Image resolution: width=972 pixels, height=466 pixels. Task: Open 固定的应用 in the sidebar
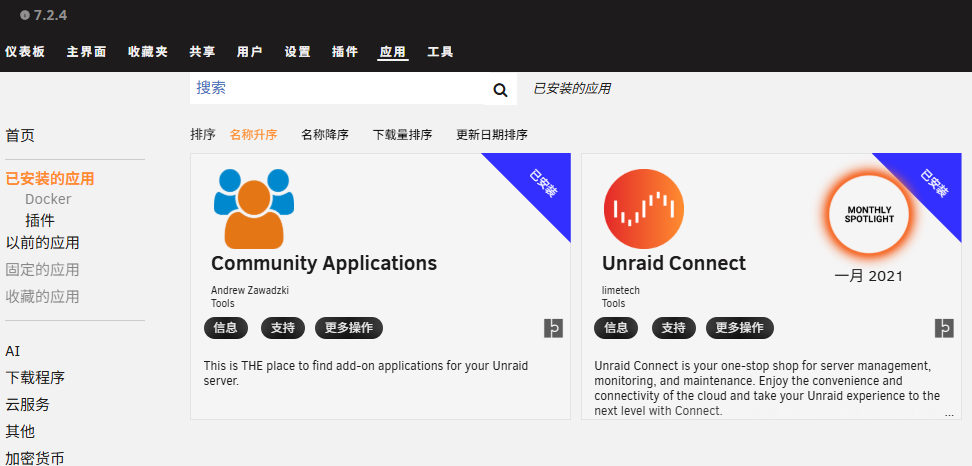click(x=43, y=270)
